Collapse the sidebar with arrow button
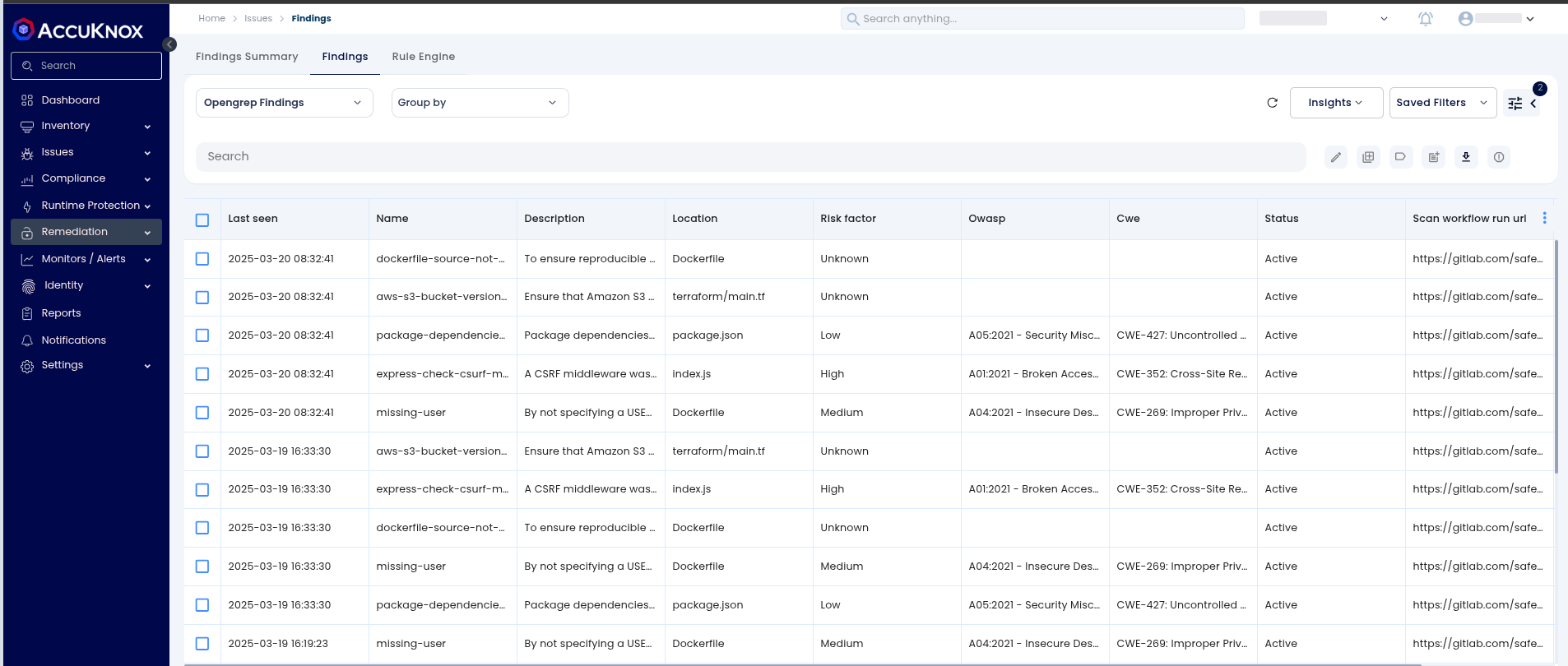1568x666 pixels. [x=169, y=44]
